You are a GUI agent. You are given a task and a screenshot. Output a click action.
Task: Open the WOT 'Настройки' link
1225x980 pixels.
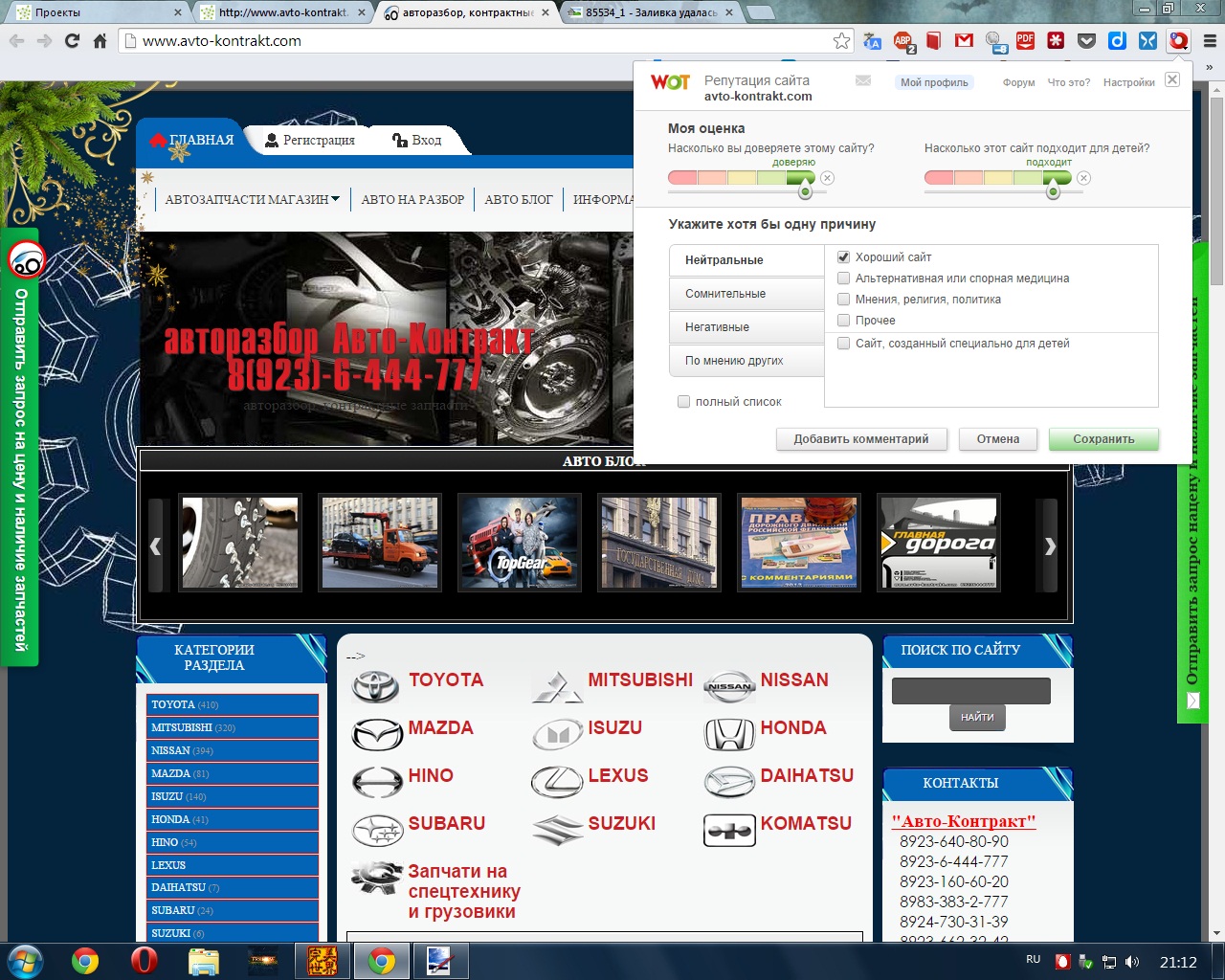pyautogui.click(x=1129, y=82)
